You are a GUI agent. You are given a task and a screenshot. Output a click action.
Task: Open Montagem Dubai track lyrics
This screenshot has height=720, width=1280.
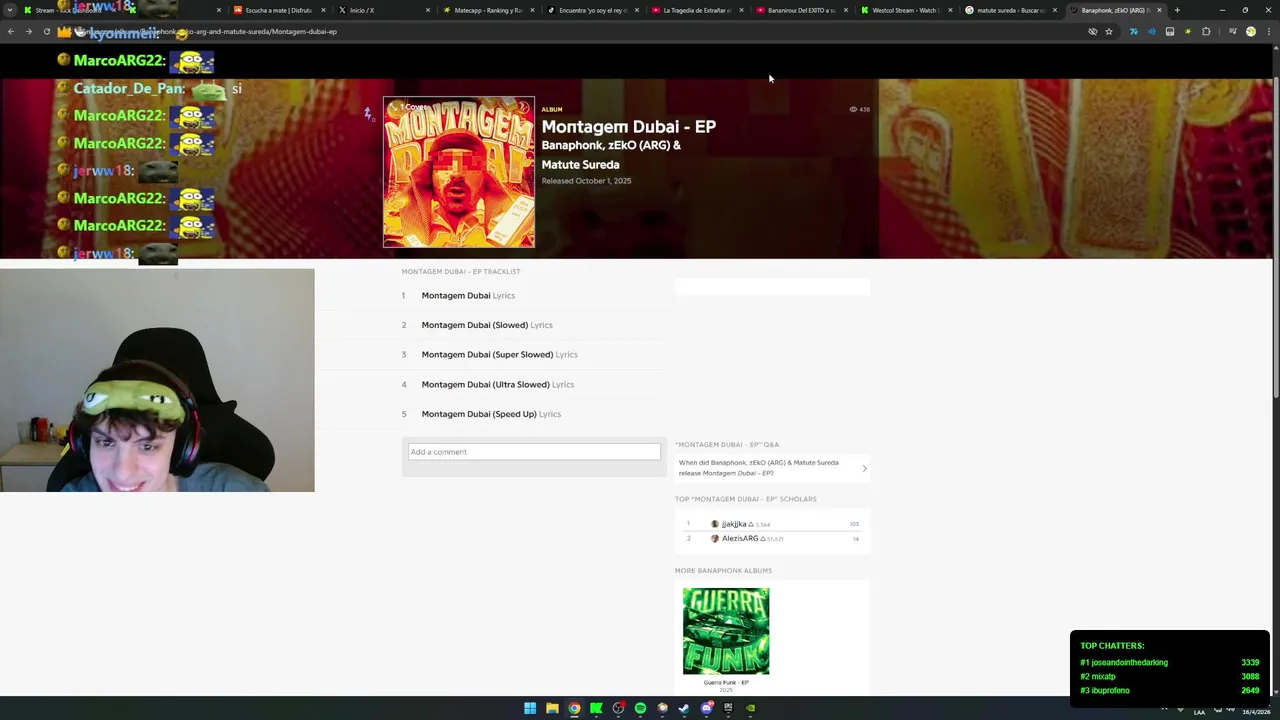[x=468, y=295]
